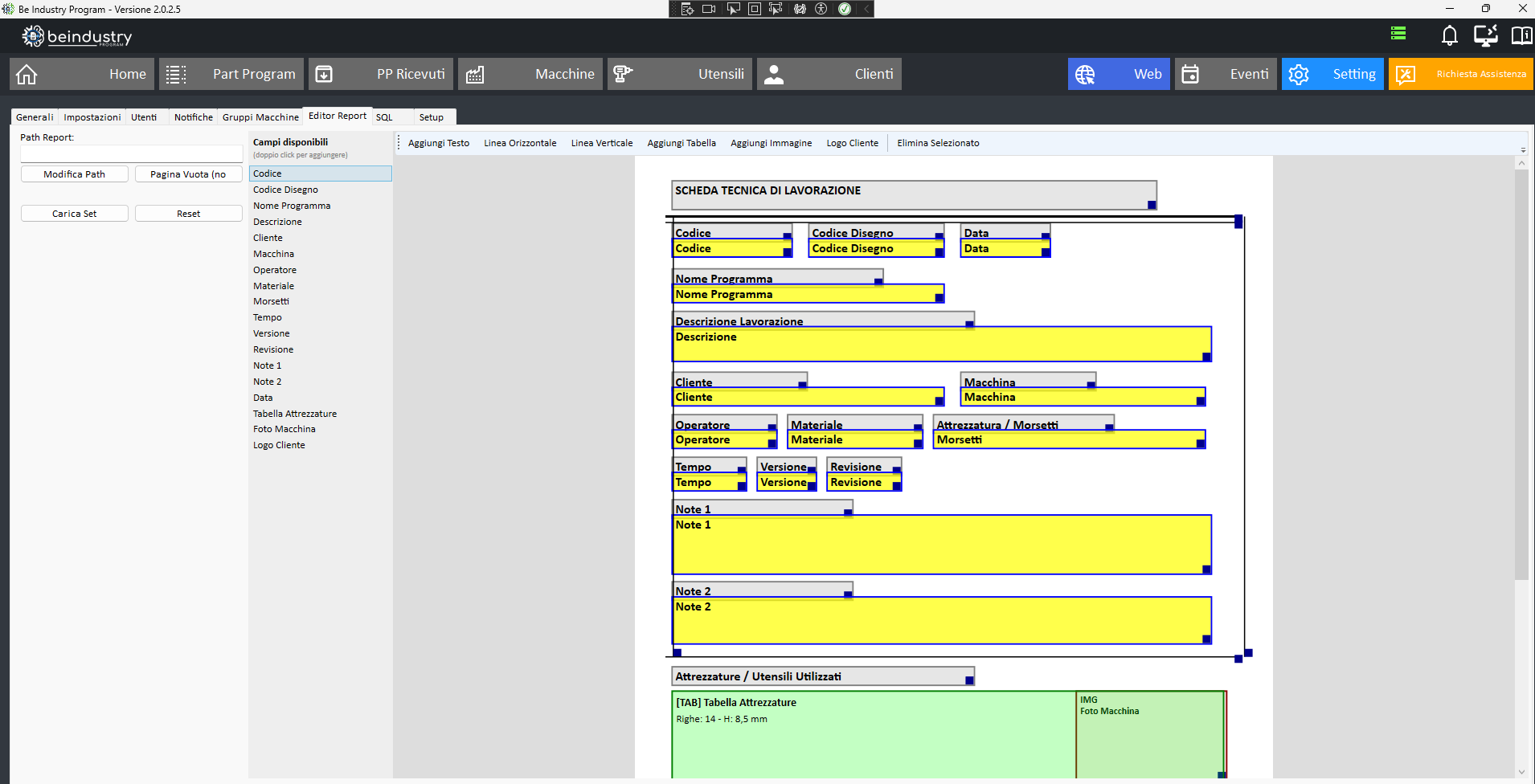Open the Utensili section
This screenshot has width=1535, height=784.
pyautogui.click(x=680, y=74)
